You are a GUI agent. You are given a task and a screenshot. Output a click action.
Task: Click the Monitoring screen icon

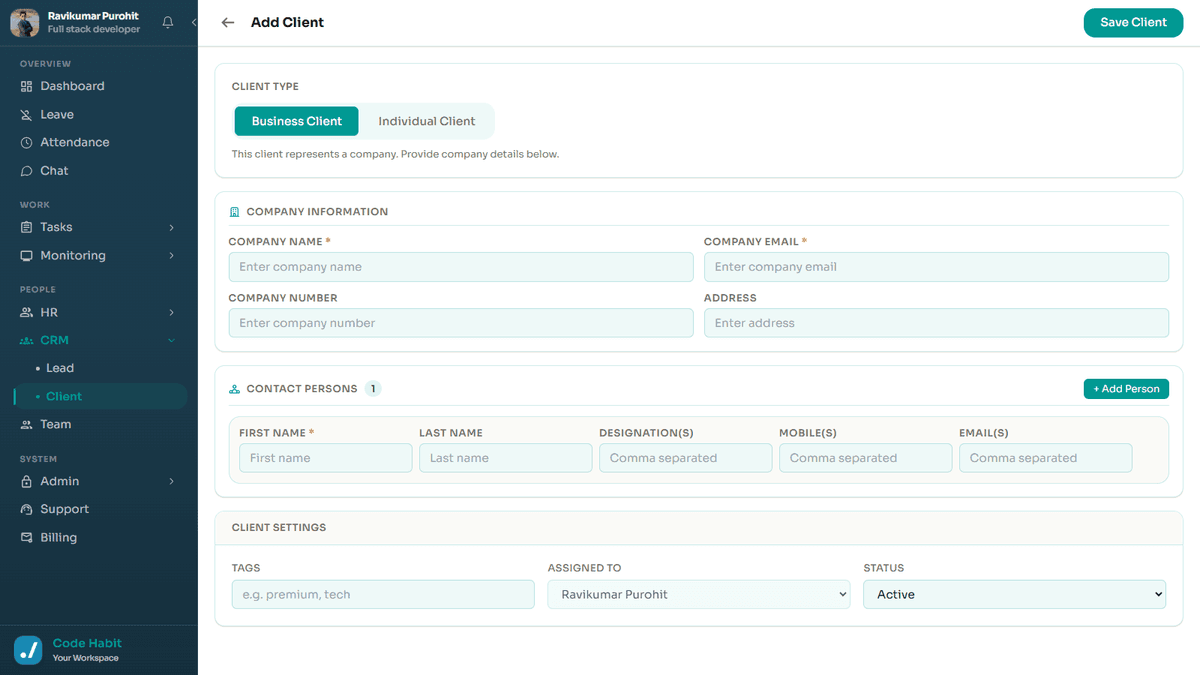tap(27, 256)
